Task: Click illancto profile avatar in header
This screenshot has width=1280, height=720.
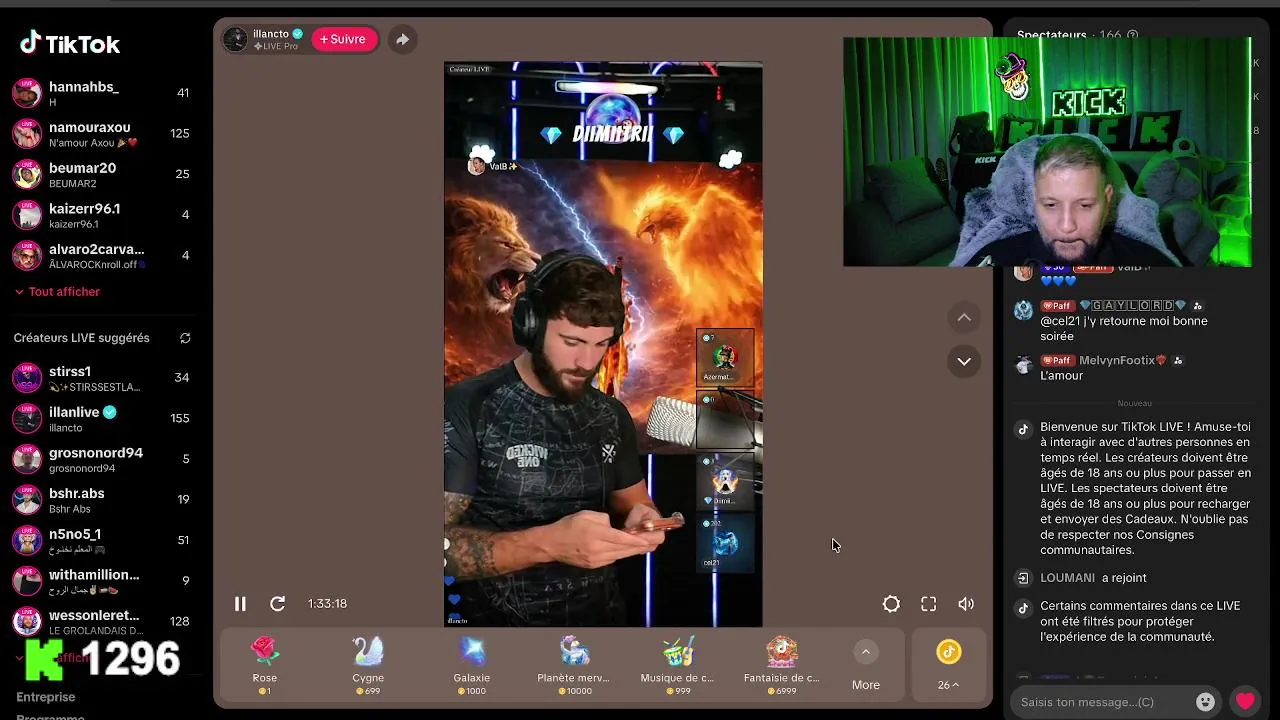Action: (x=235, y=39)
